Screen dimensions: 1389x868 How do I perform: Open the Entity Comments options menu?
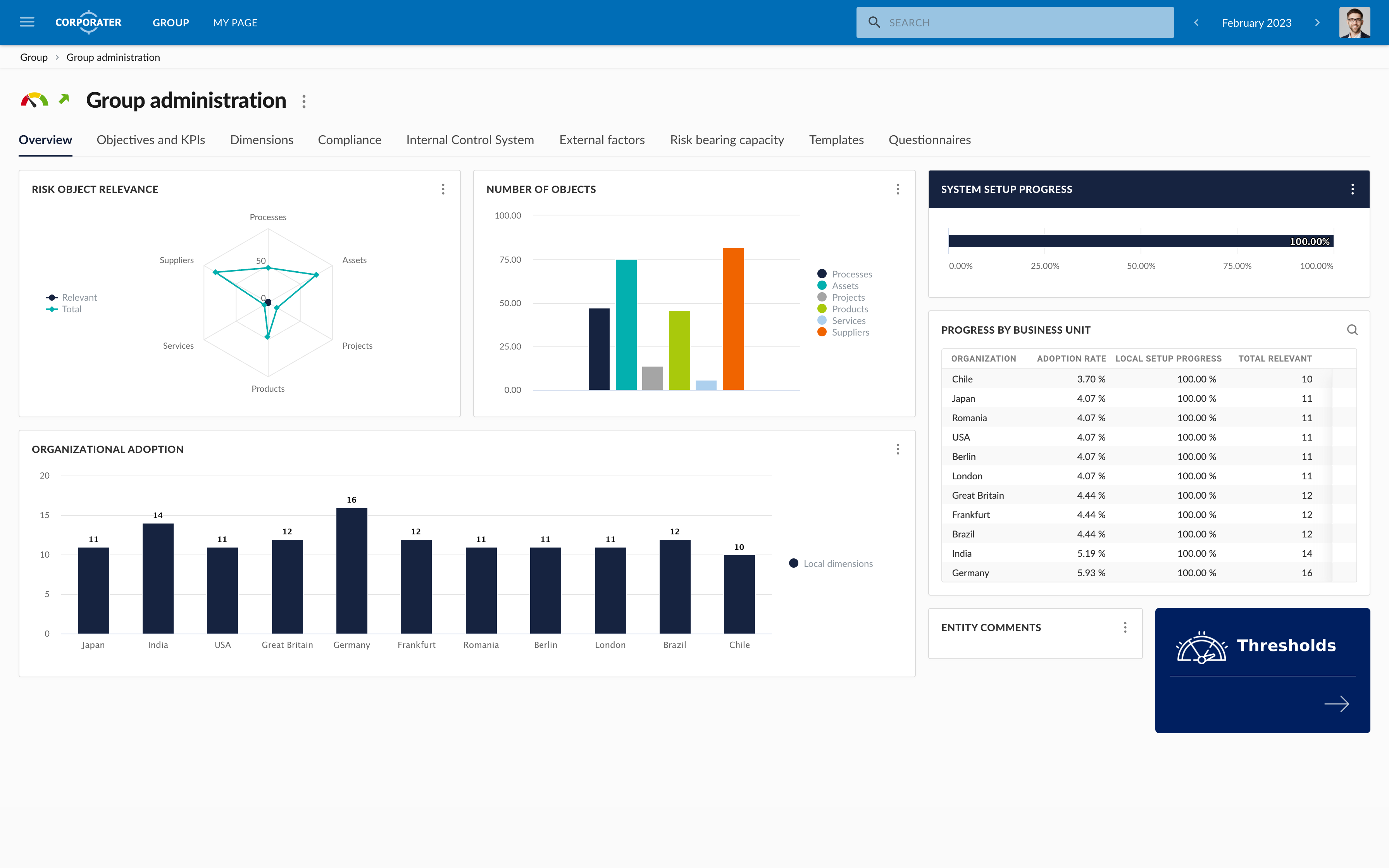(1124, 627)
